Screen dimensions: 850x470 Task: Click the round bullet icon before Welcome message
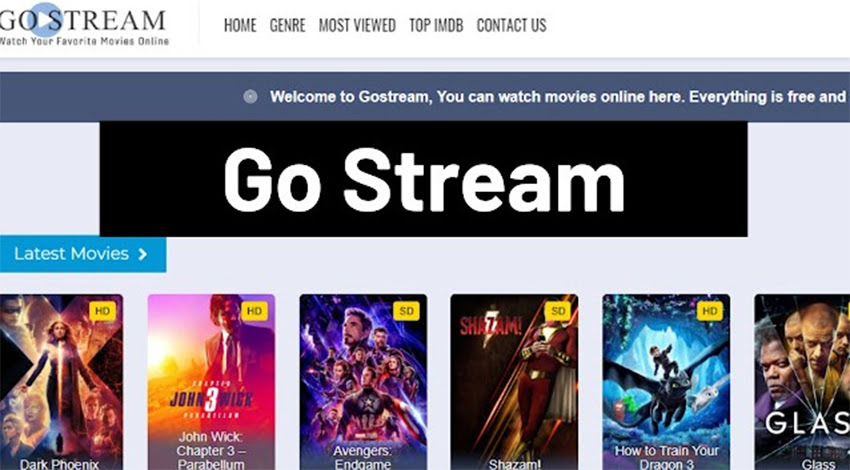pyautogui.click(x=250, y=97)
